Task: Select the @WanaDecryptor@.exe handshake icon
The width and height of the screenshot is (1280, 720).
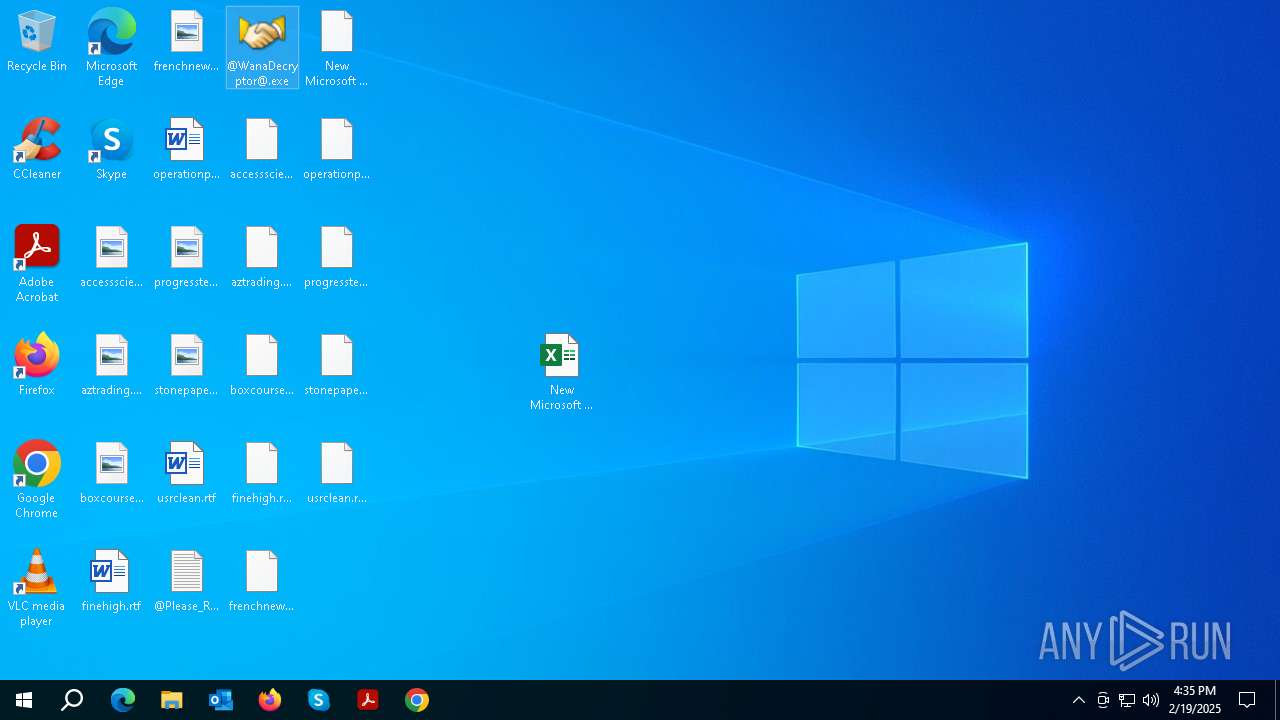Action: [x=262, y=48]
